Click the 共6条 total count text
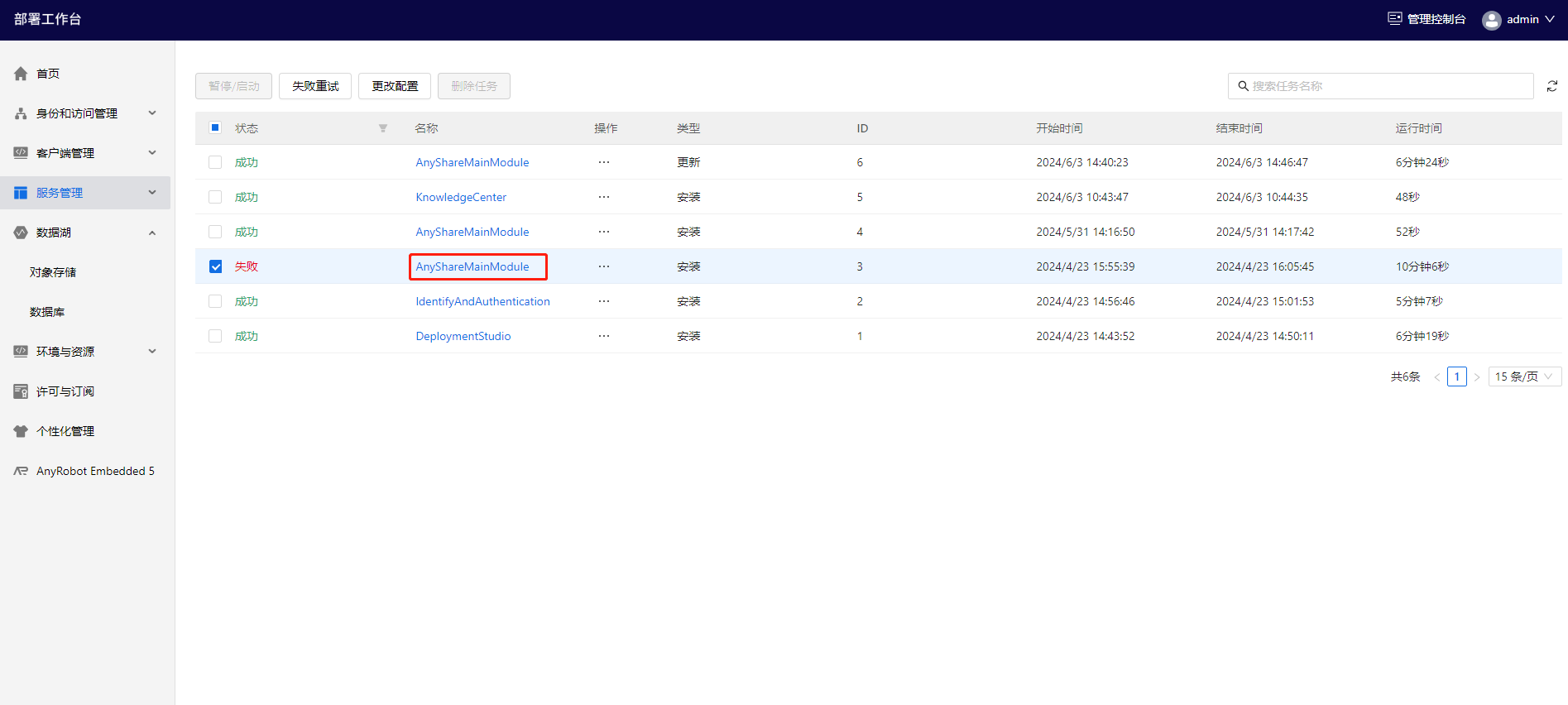Screen dimensions: 1568x705 pos(1405,376)
